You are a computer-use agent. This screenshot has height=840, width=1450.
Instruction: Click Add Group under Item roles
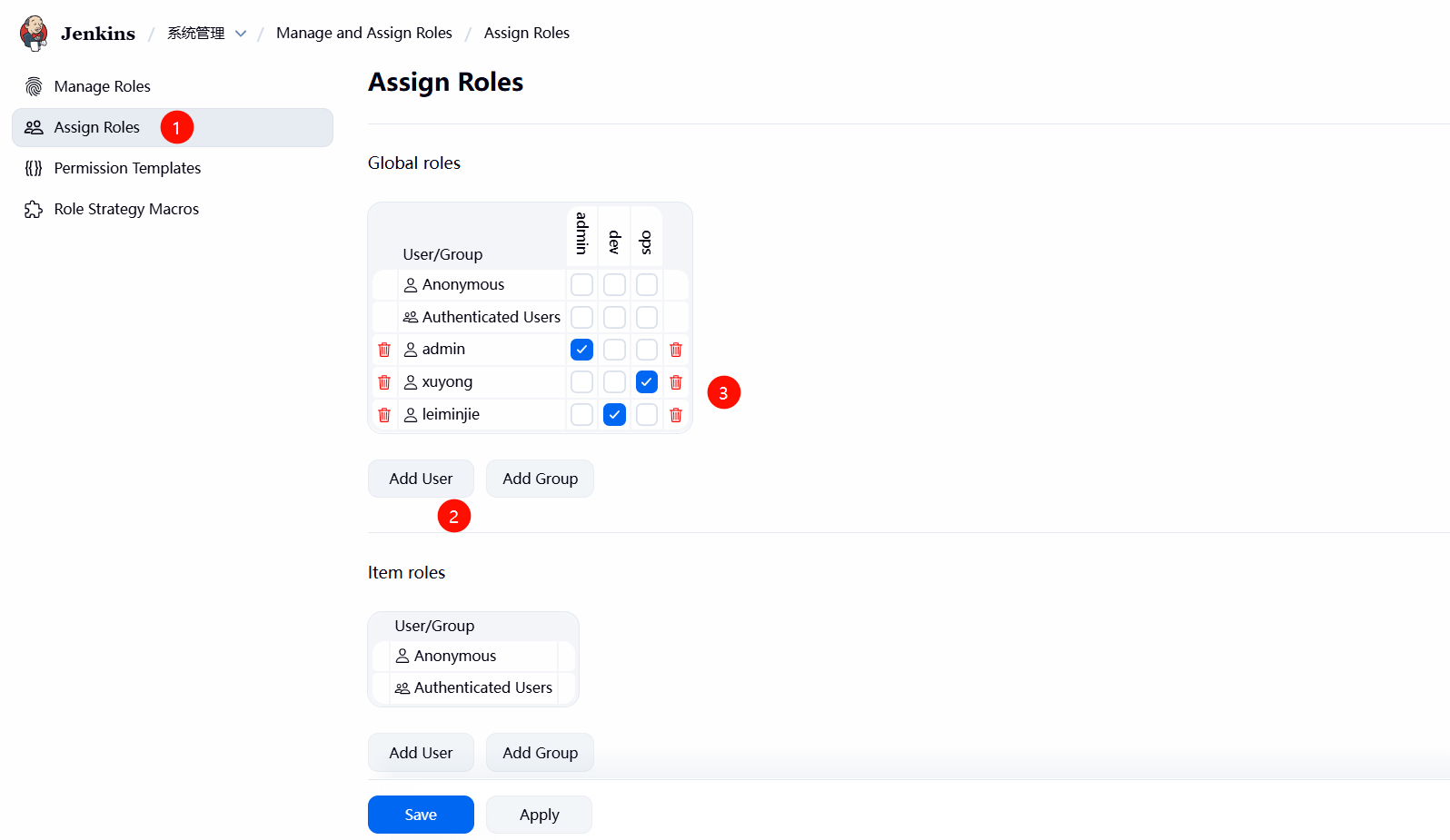point(540,753)
